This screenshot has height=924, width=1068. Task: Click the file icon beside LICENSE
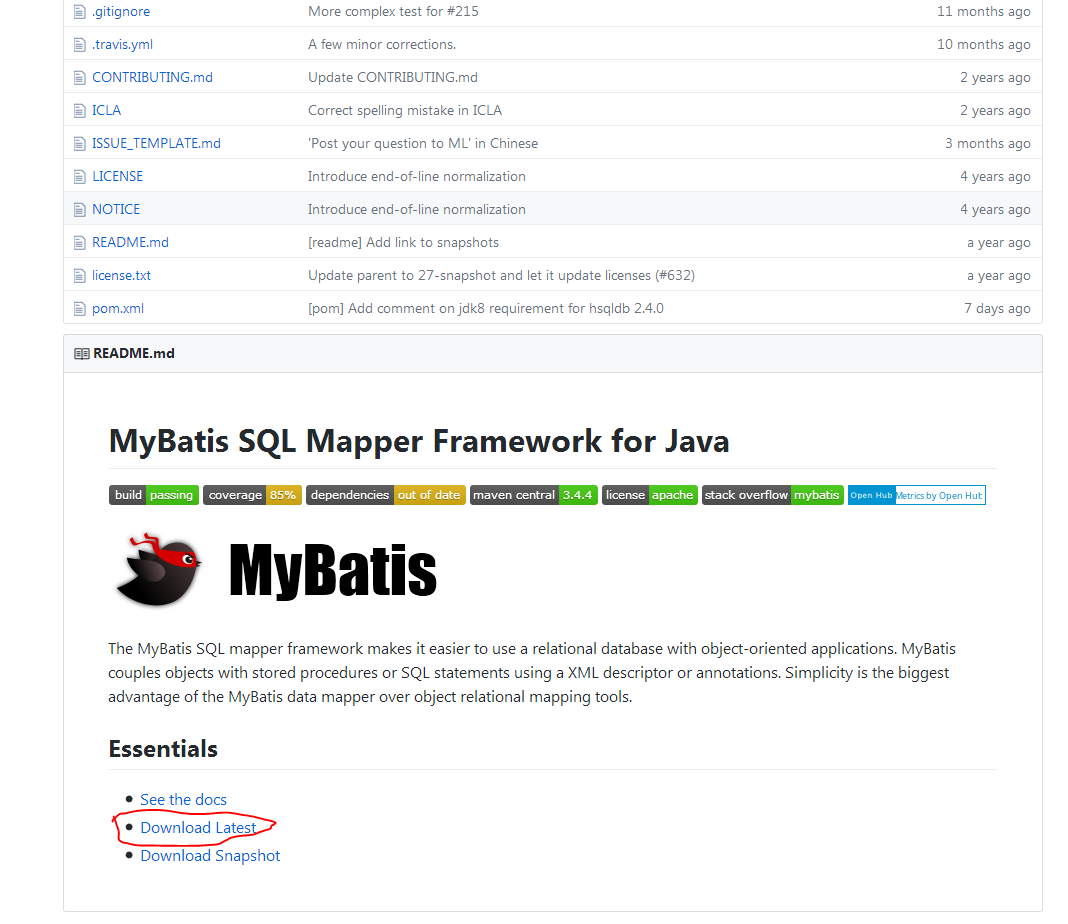pos(80,177)
